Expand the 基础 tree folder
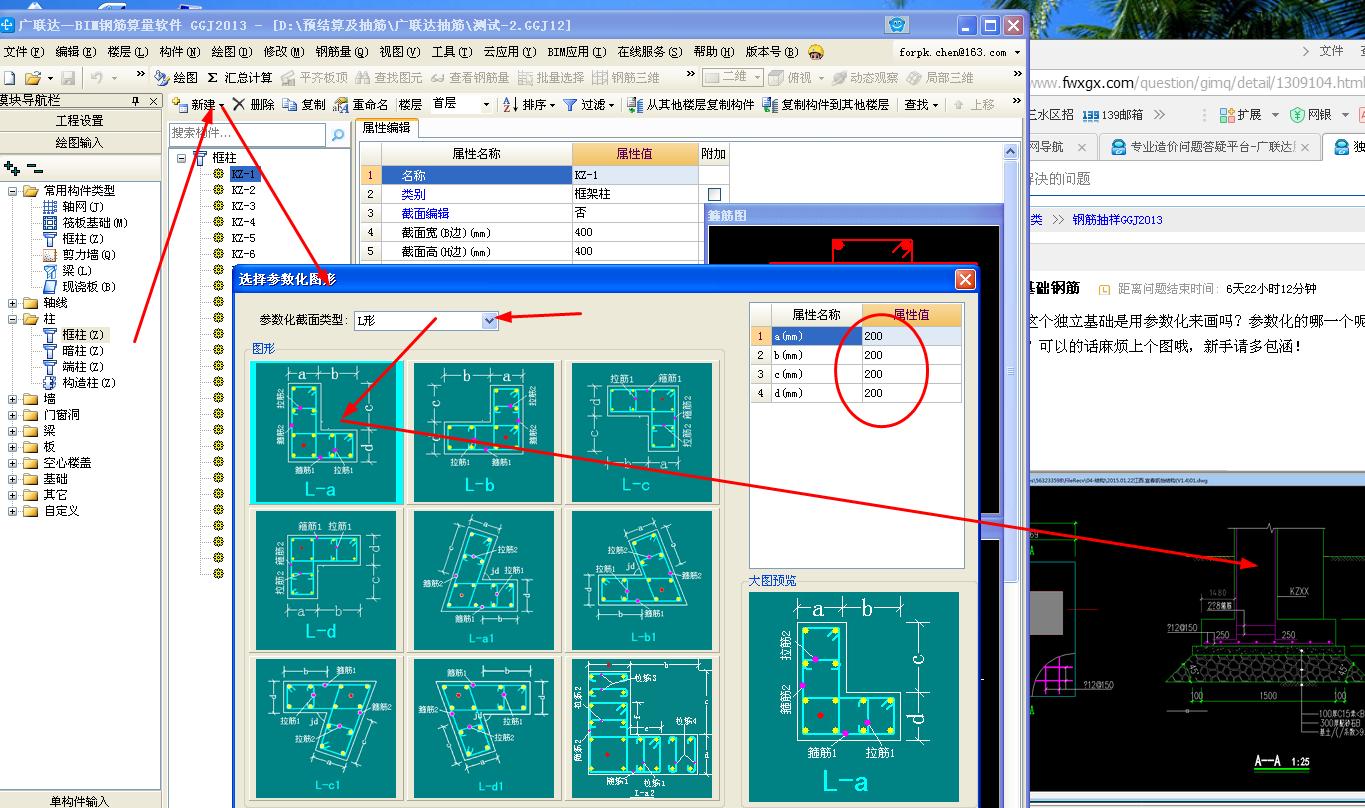 click(x=13, y=479)
